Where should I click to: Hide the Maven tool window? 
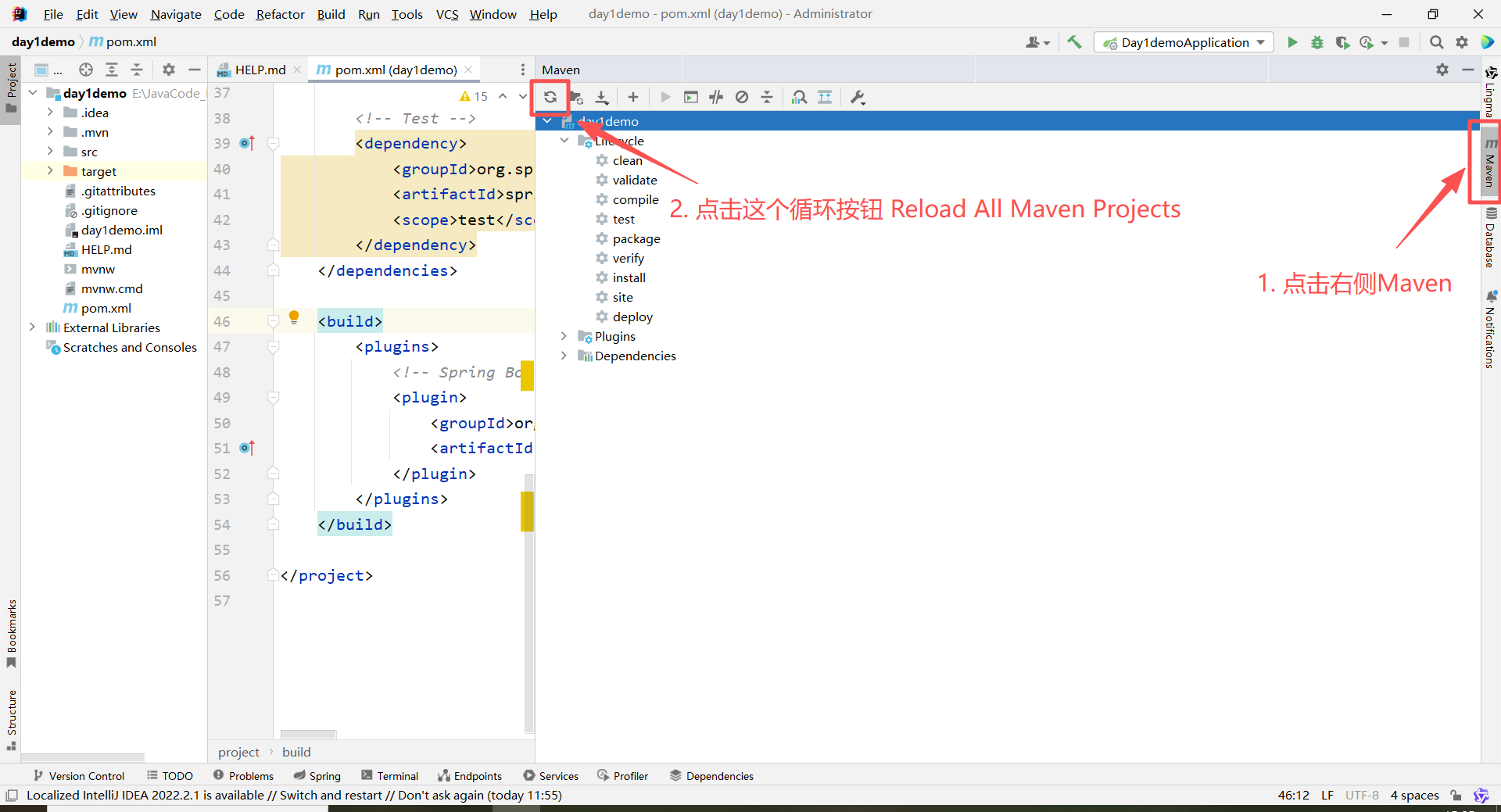[x=1468, y=70]
